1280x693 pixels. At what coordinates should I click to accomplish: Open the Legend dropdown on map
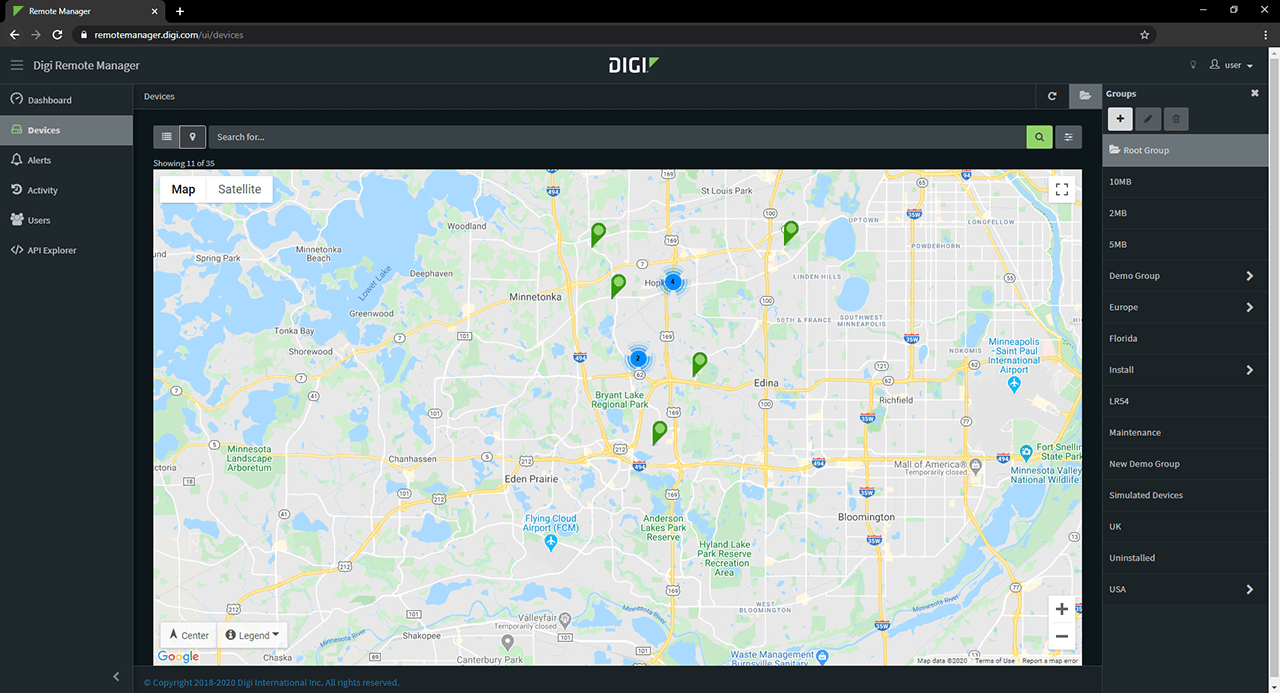pyautogui.click(x=253, y=635)
